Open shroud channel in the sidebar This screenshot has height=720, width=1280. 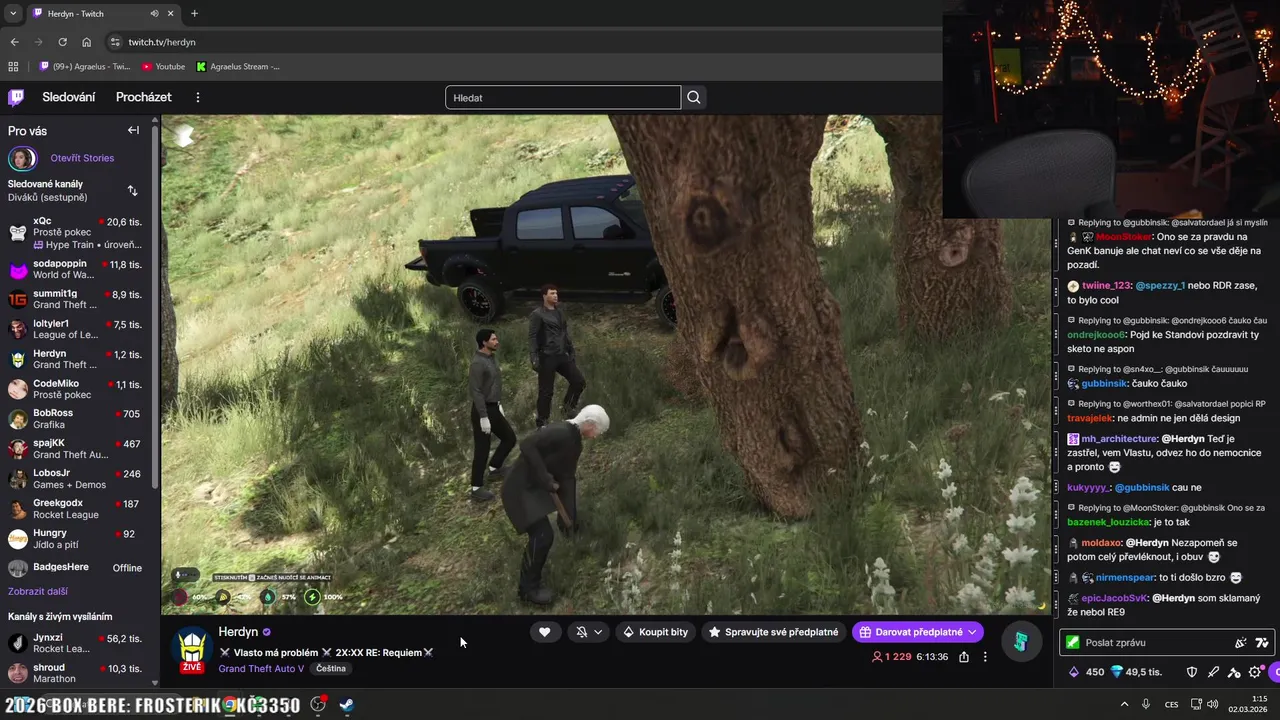tap(75, 673)
